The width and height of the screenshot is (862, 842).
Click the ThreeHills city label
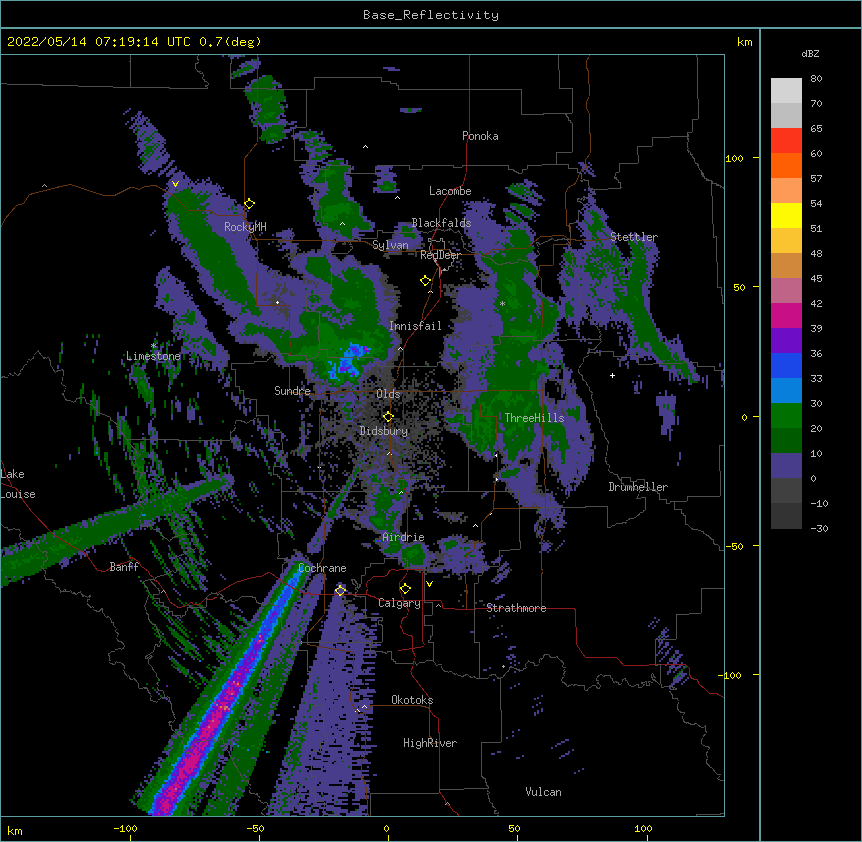(534, 418)
